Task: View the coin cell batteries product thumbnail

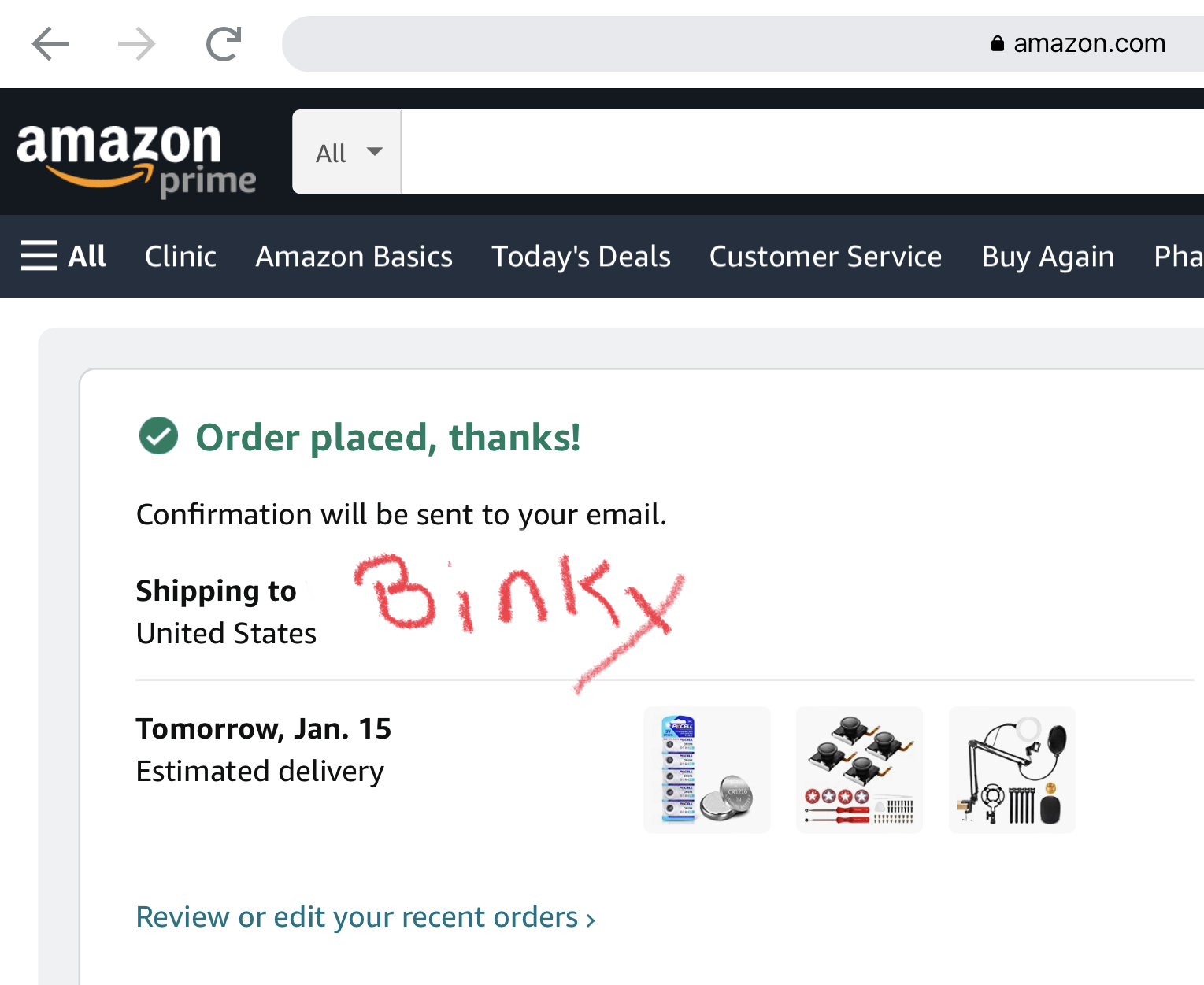Action: [x=707, y=769]
